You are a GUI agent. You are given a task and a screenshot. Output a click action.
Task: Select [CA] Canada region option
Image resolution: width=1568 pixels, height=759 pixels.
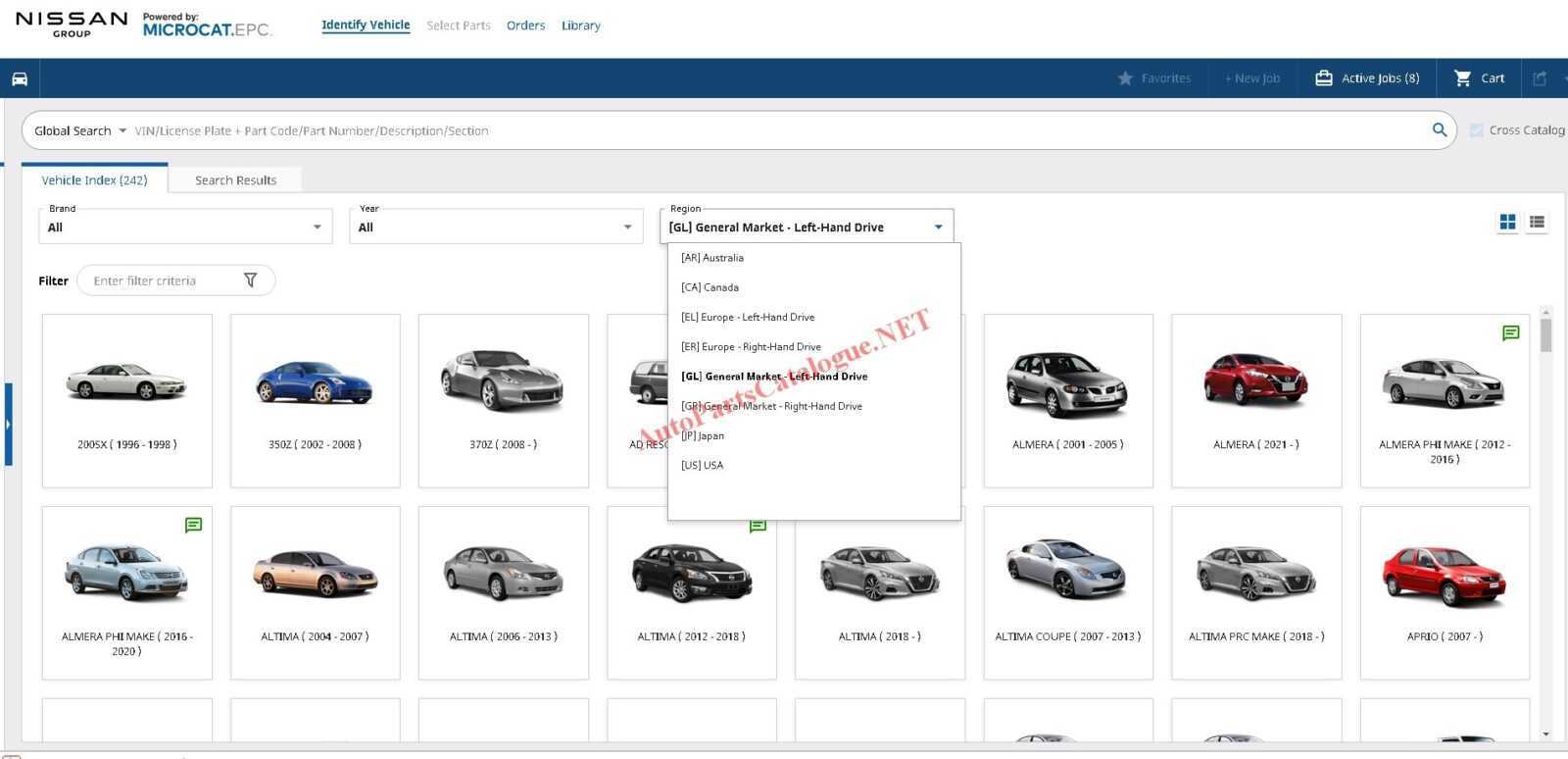pos(813,287)
